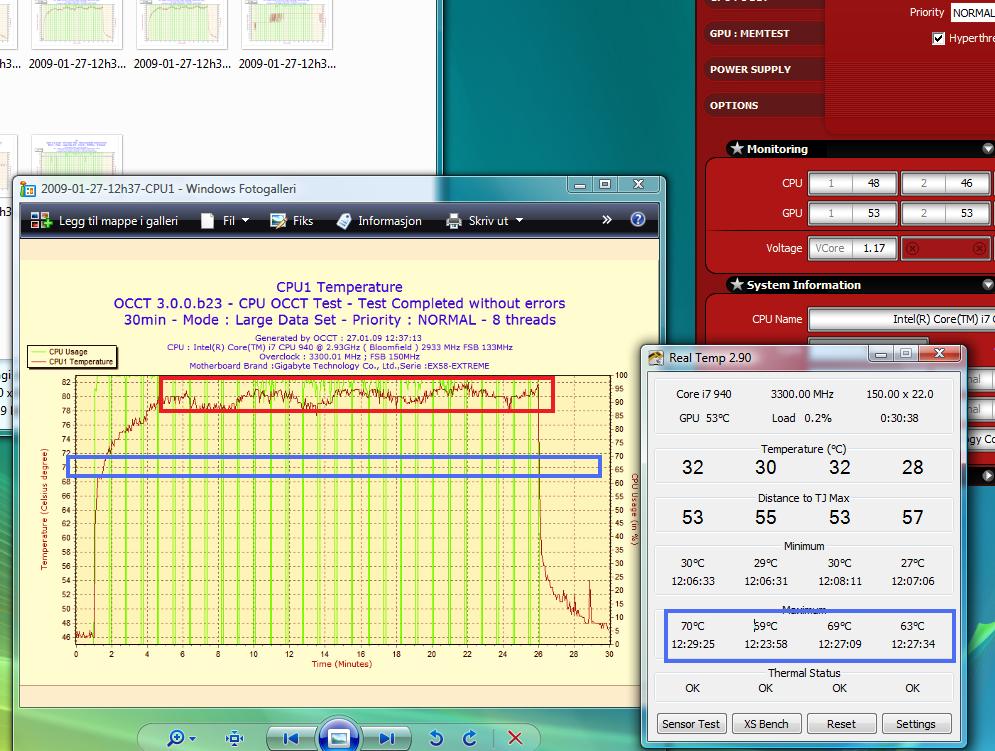Screen dimensions: 995x751
Task: Click the 150.00 x 22.0 multiplier text
Action: (900, 394)
